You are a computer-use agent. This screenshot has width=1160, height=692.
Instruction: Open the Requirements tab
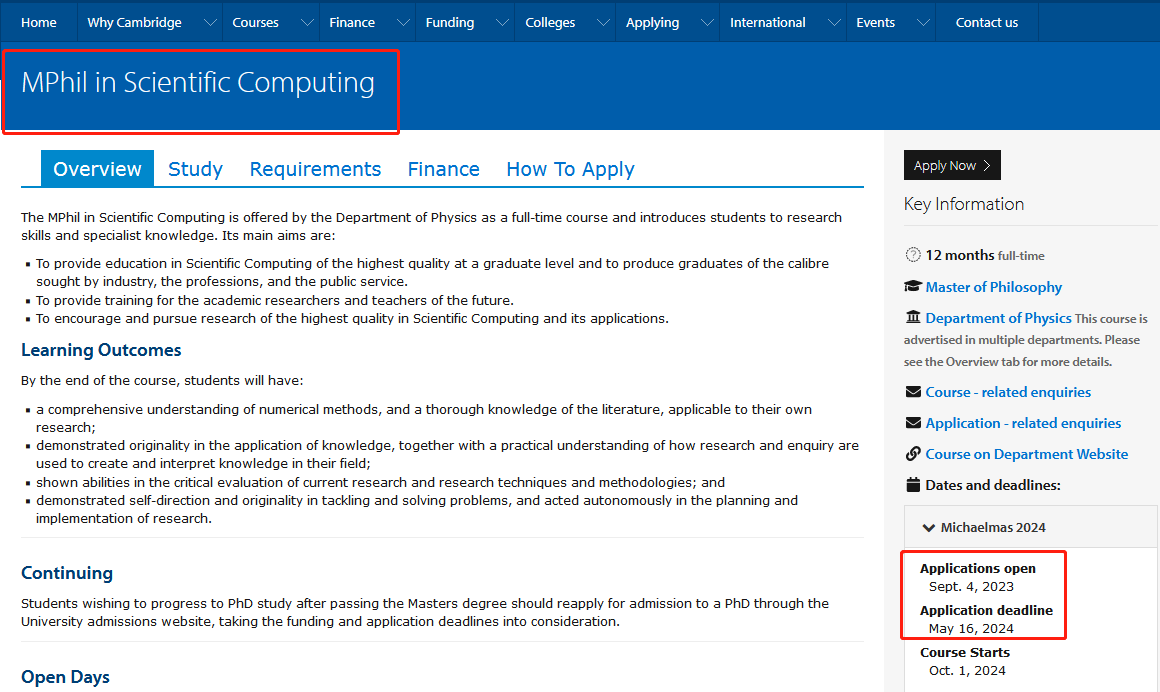pyautogui.click(x=315, y=169)
